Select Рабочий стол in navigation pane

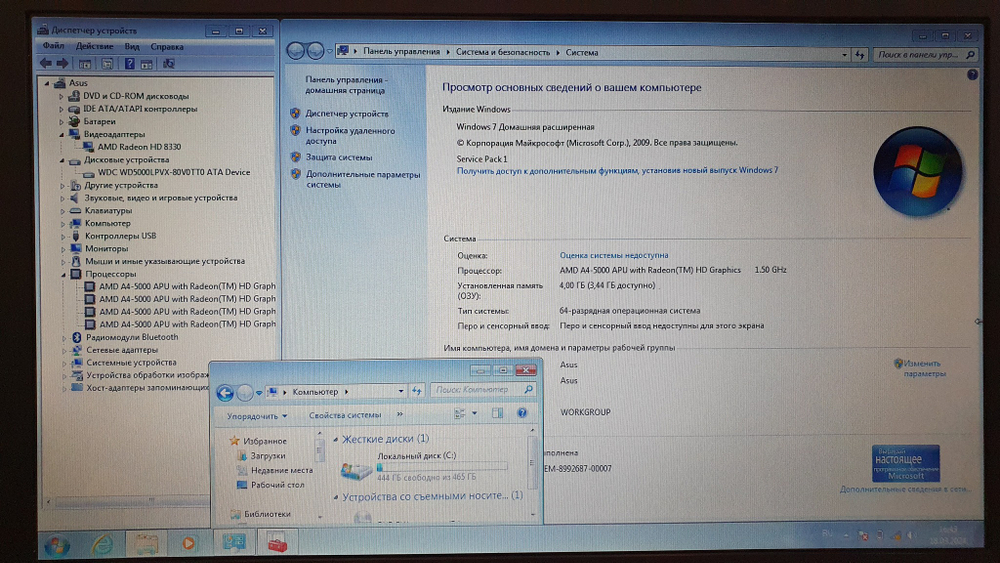pyautogui.click(x=277, y=485)
